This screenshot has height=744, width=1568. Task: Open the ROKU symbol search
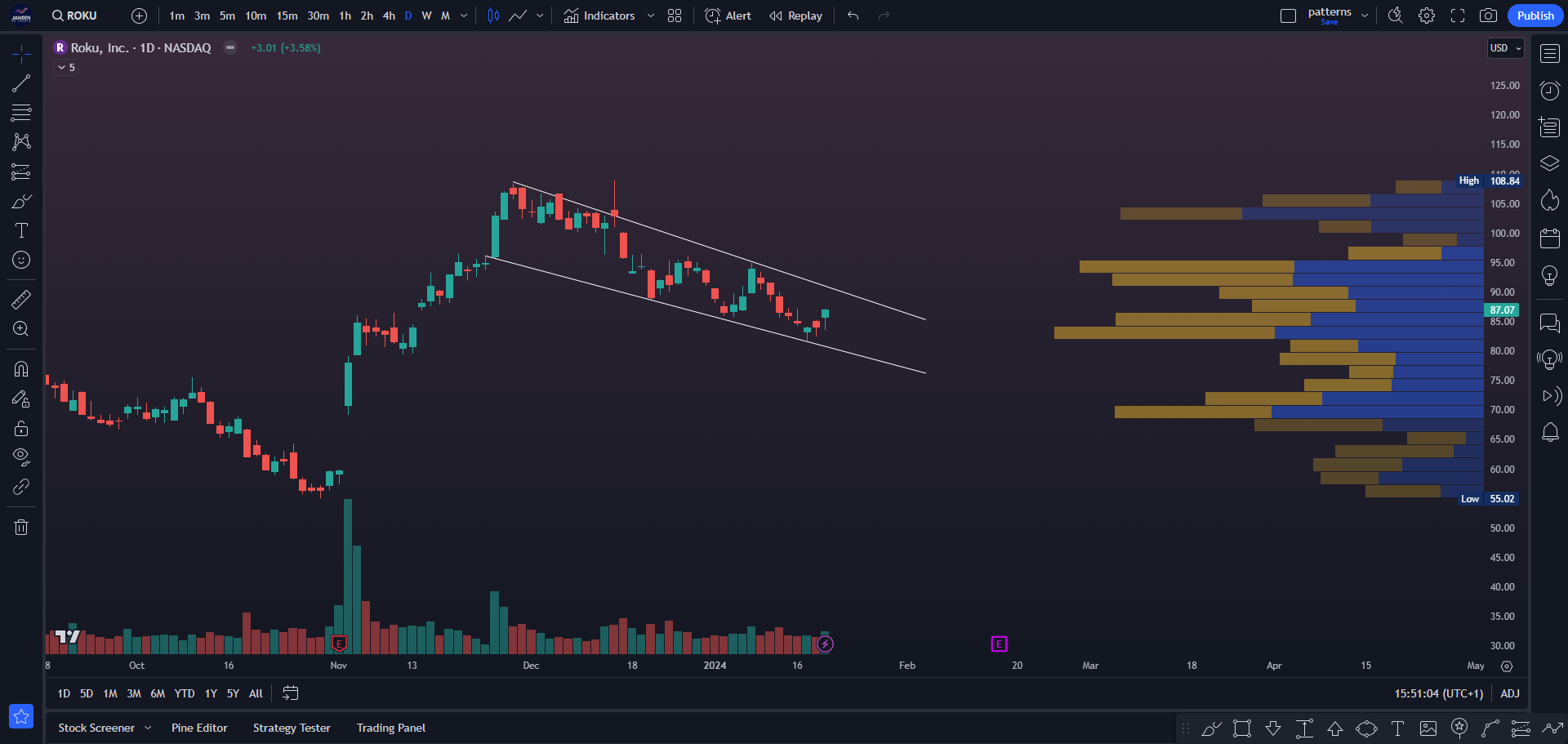[x=74, y=16]
